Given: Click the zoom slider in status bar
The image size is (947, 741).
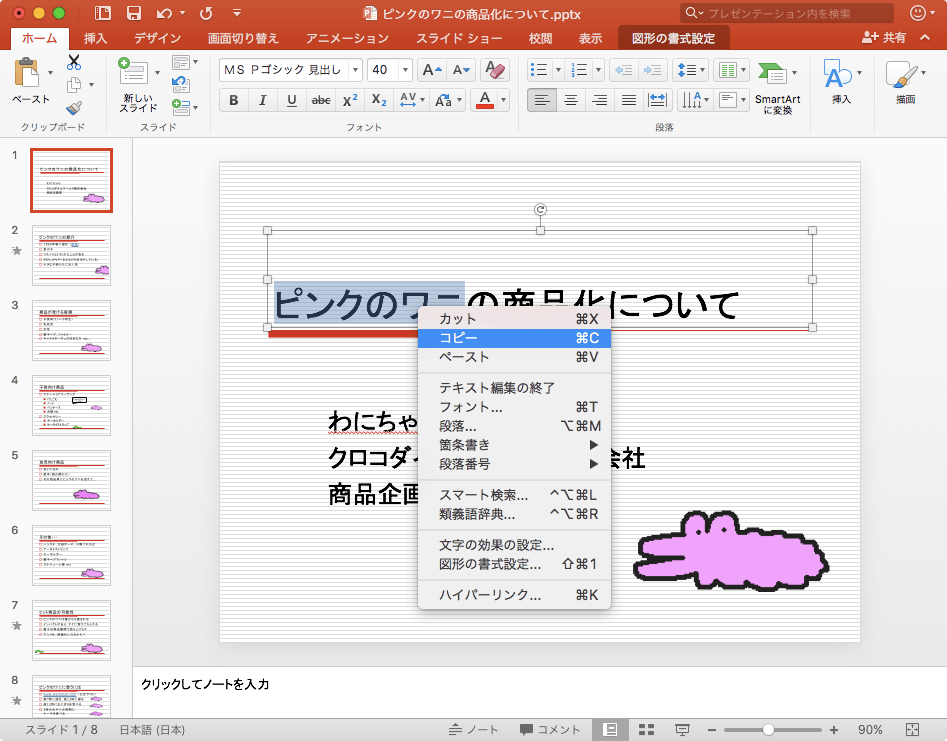Looking at the screenshot, I should tap(768, 729).
